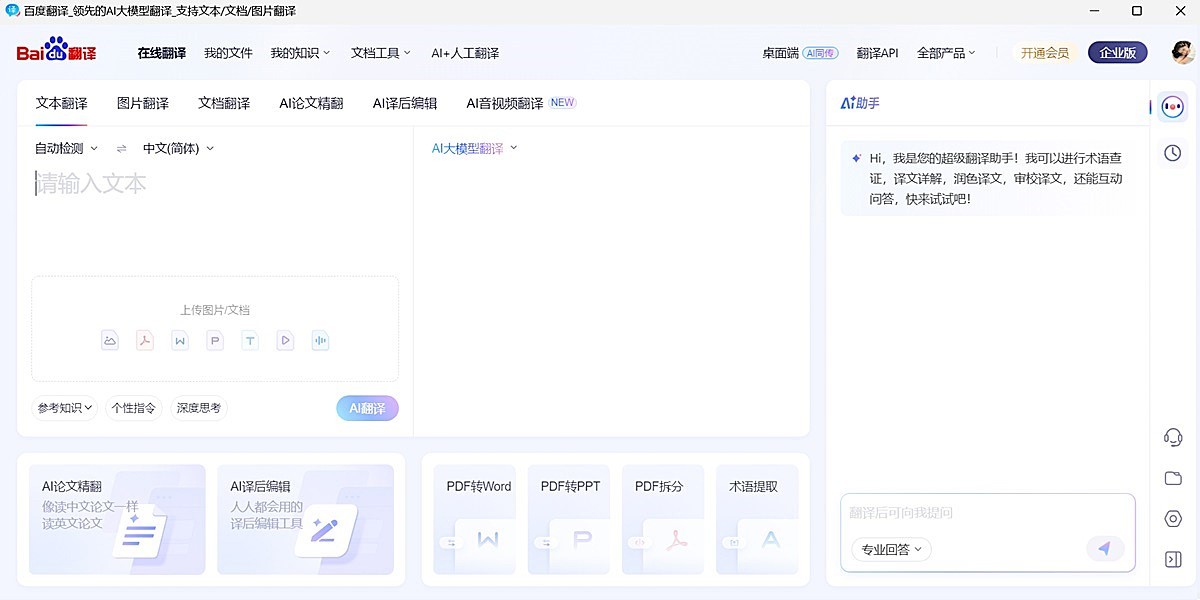Image resolution: width=1200 pixels, height=600 pixels.
Task: Select the image upload icon
Action: [109, 340]
